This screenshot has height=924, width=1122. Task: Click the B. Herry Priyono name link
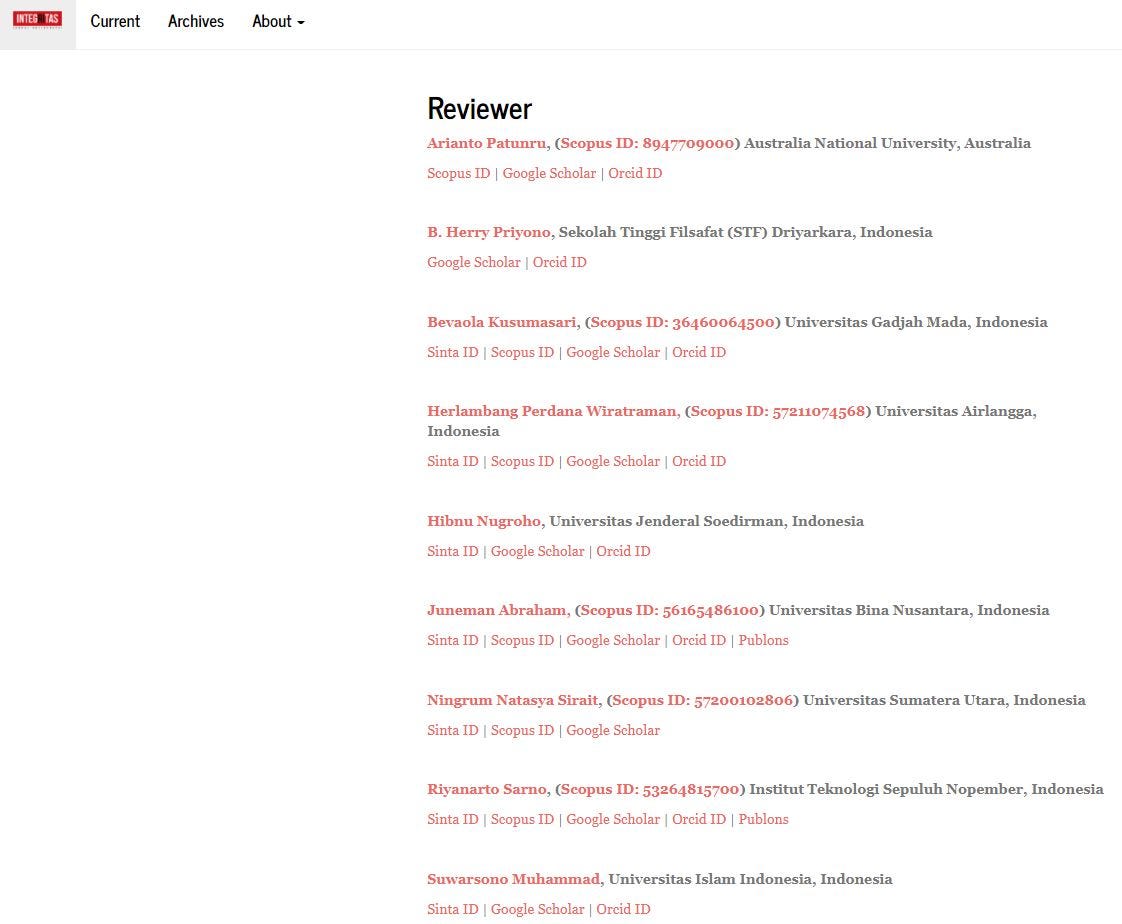pyautogui.click(x=489, y=233)
